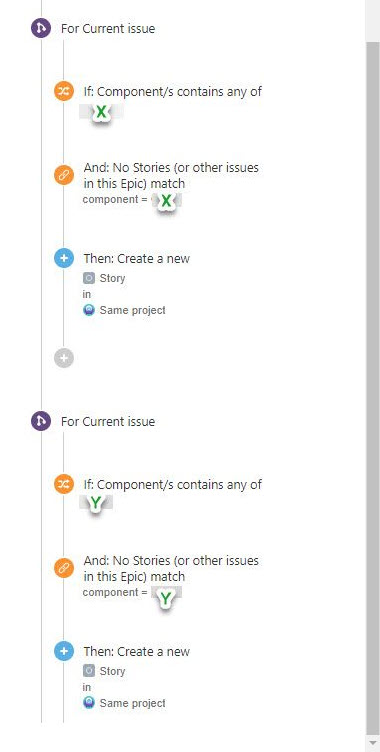This screenshot has width=380, height=752.
Task: Open first 'Then: Create a new' Story action
Action: [137, 258]
